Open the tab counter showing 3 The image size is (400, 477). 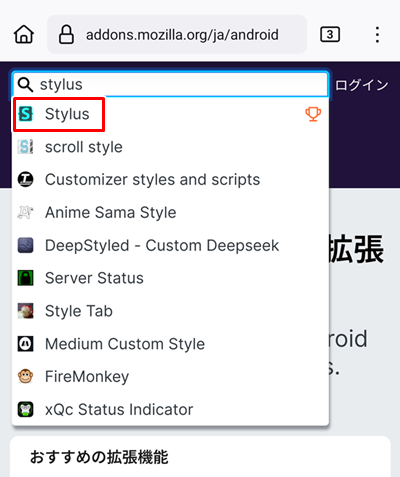(x=330, y=34)
